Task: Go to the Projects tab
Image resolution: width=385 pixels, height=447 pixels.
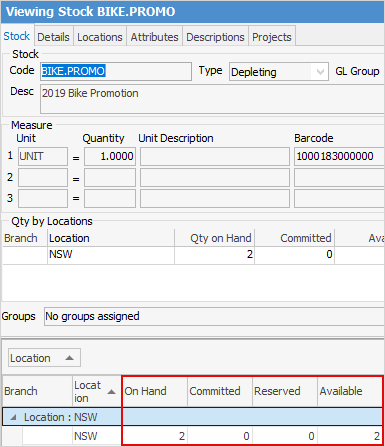Action: [x=272, y=37]
